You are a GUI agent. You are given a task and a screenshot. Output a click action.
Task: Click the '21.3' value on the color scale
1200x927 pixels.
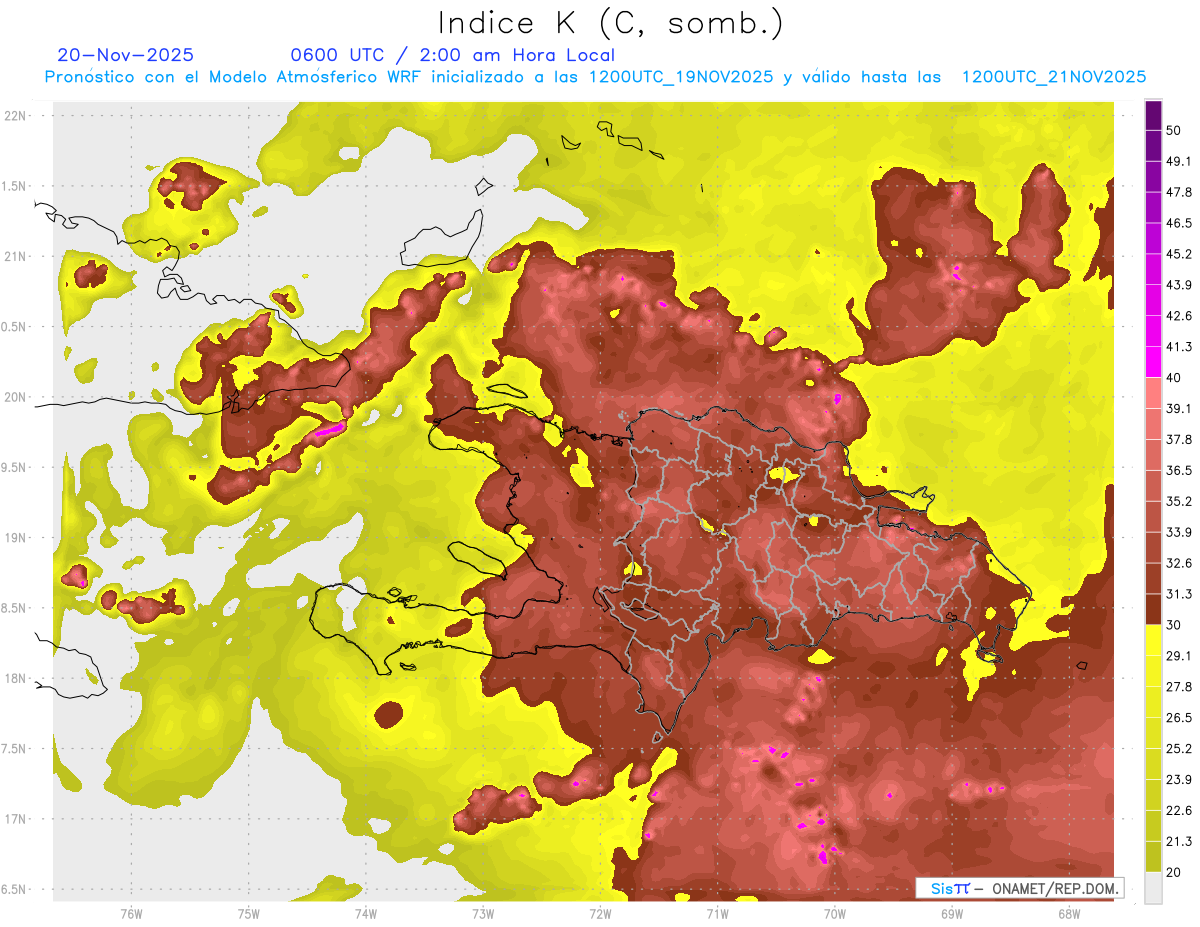[1179, 842]
